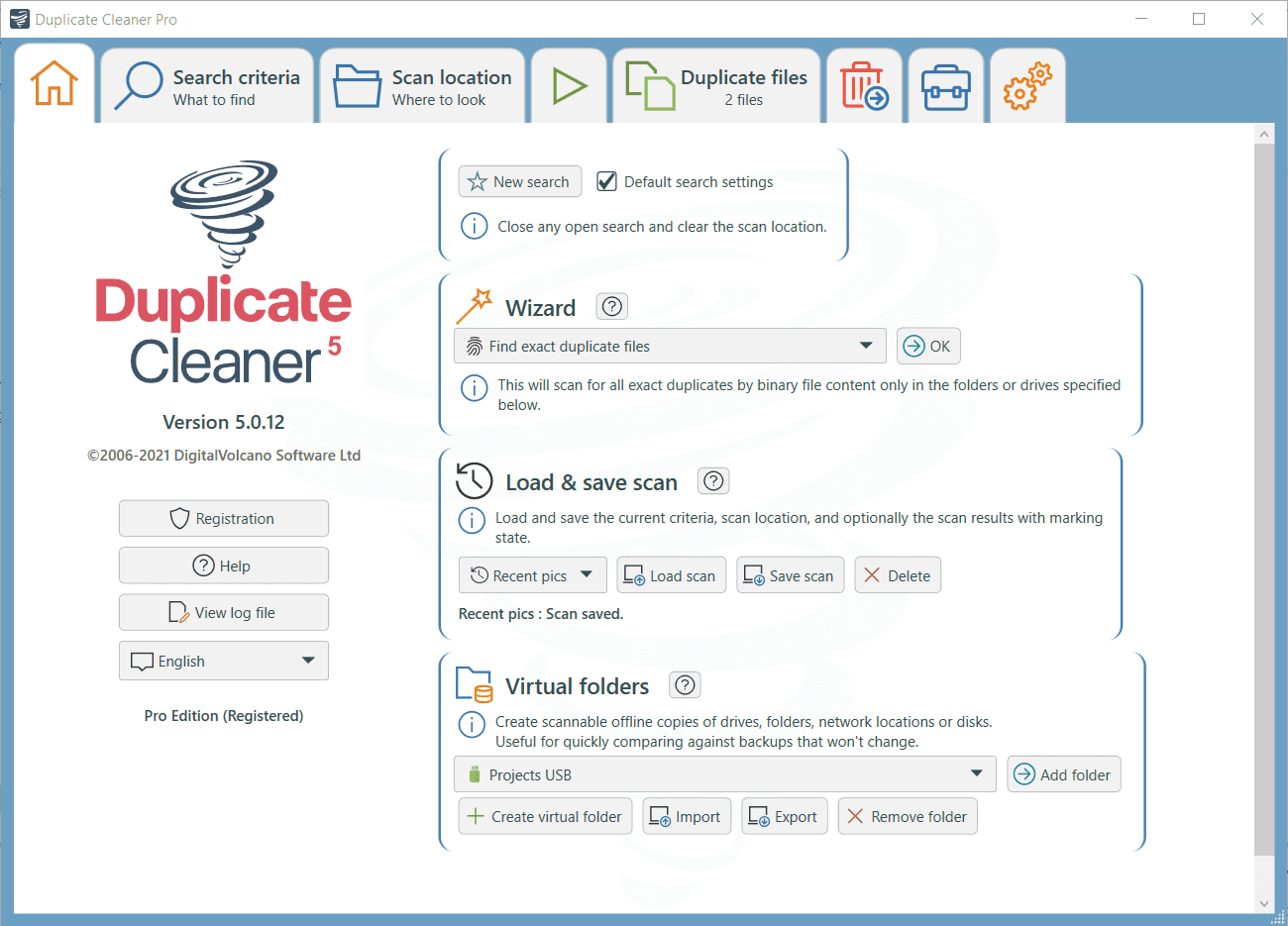Screen dimensions: 1288x926
Task: Toggle Default search settings checkbox
Action: 606,181
